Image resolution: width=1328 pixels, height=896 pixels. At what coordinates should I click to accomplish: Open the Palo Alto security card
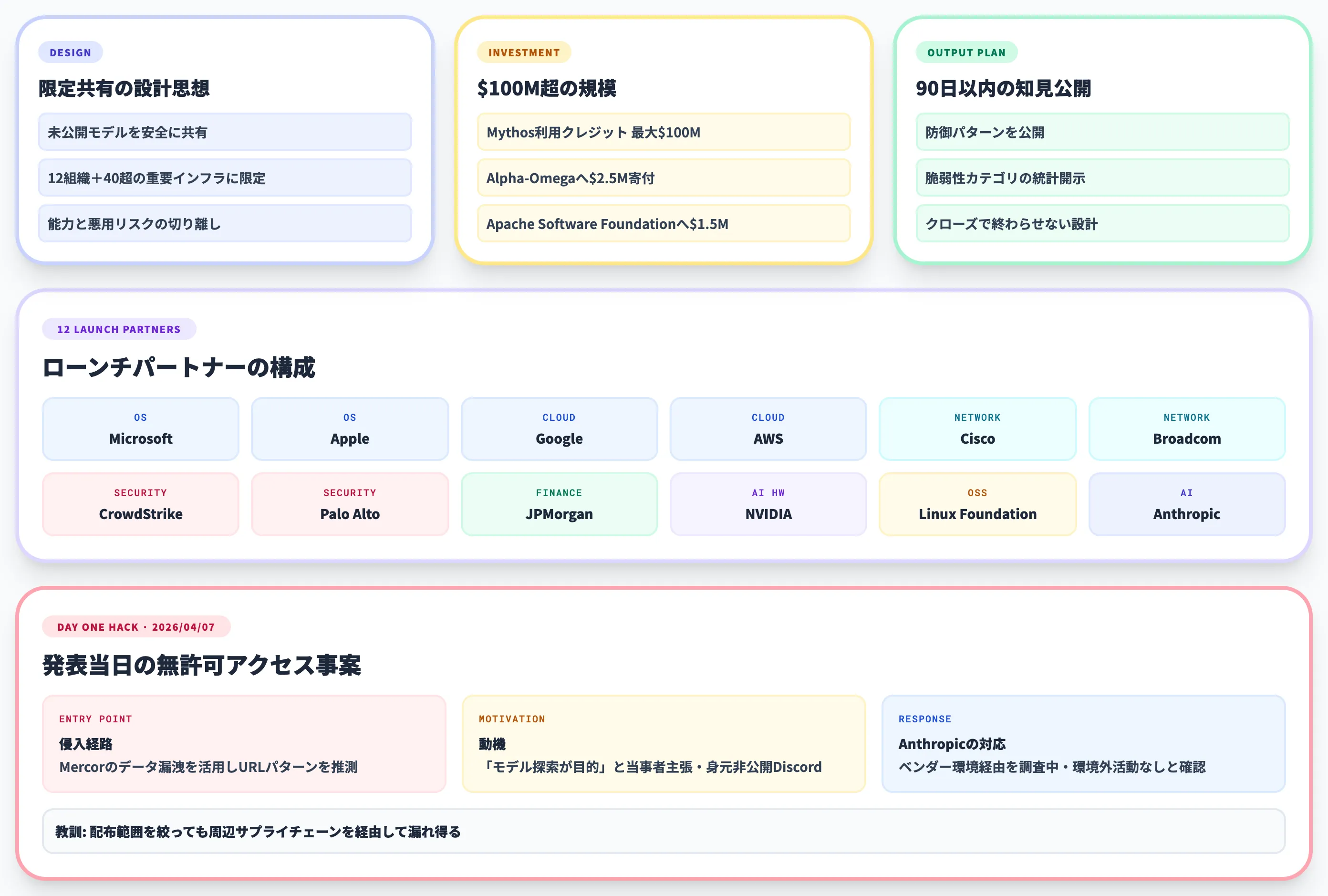point(350,504)
